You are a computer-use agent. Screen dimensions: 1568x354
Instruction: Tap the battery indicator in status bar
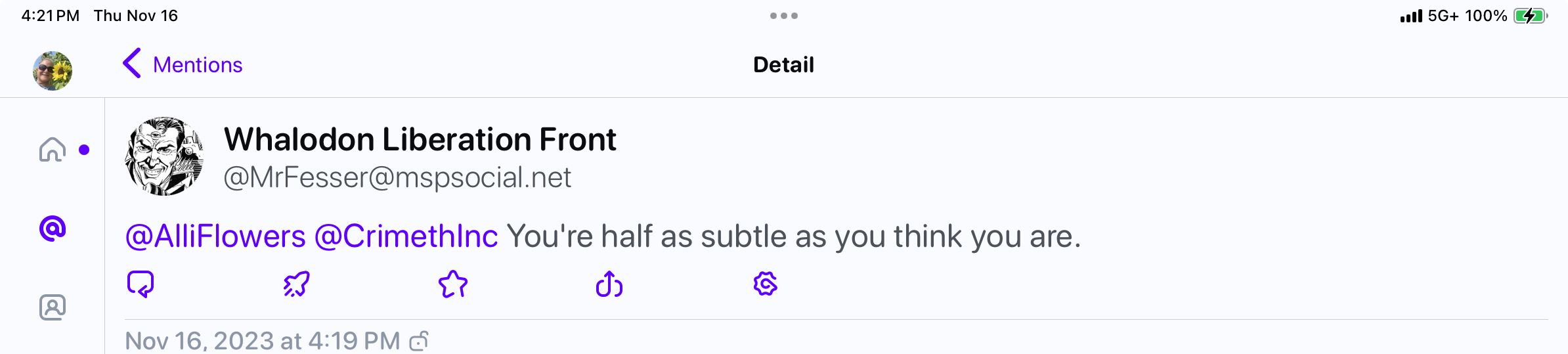(1531, 16)
